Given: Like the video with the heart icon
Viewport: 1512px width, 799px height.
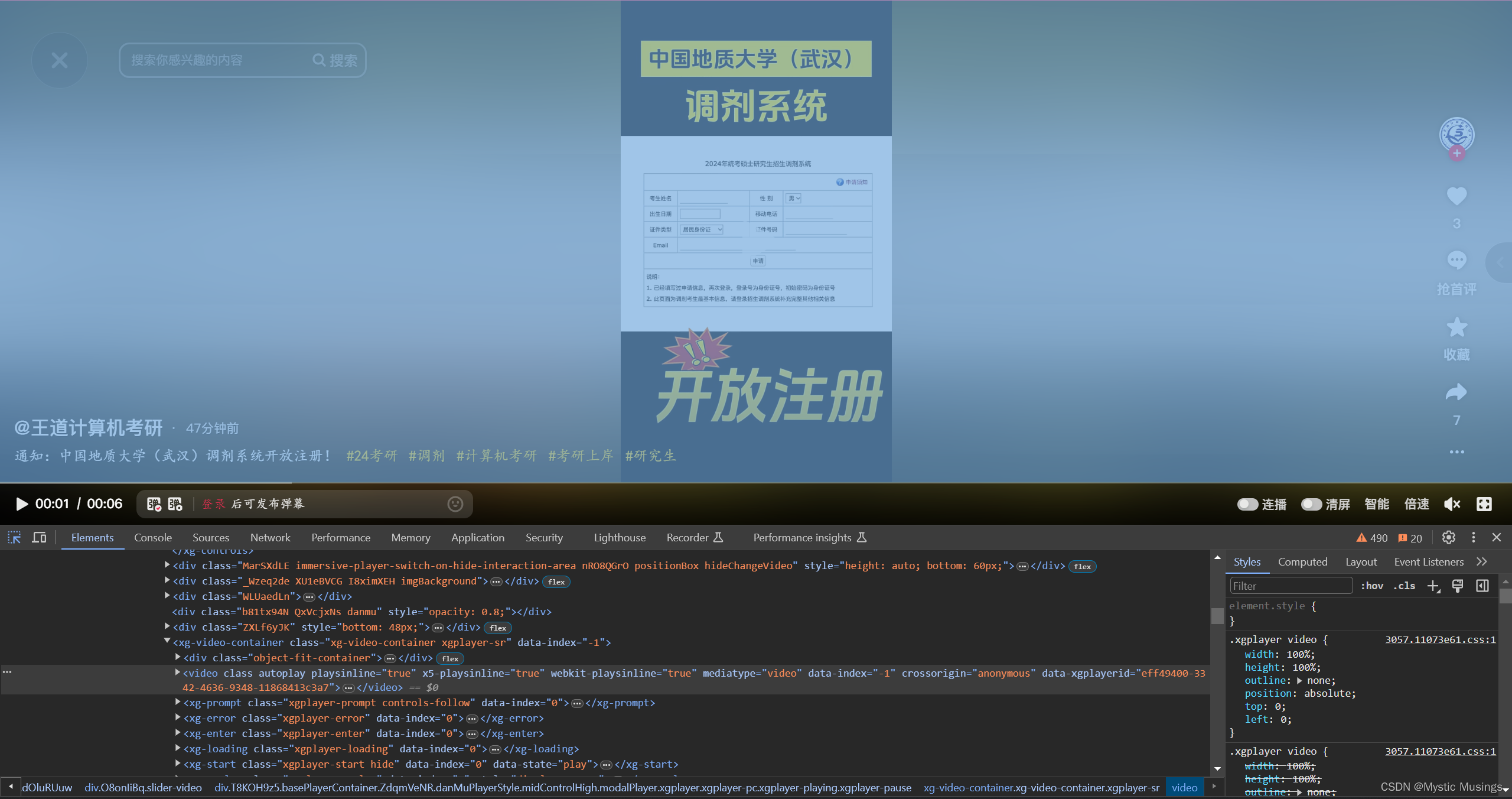Looking at the screenshot, I should click(x=1456, y=196).
